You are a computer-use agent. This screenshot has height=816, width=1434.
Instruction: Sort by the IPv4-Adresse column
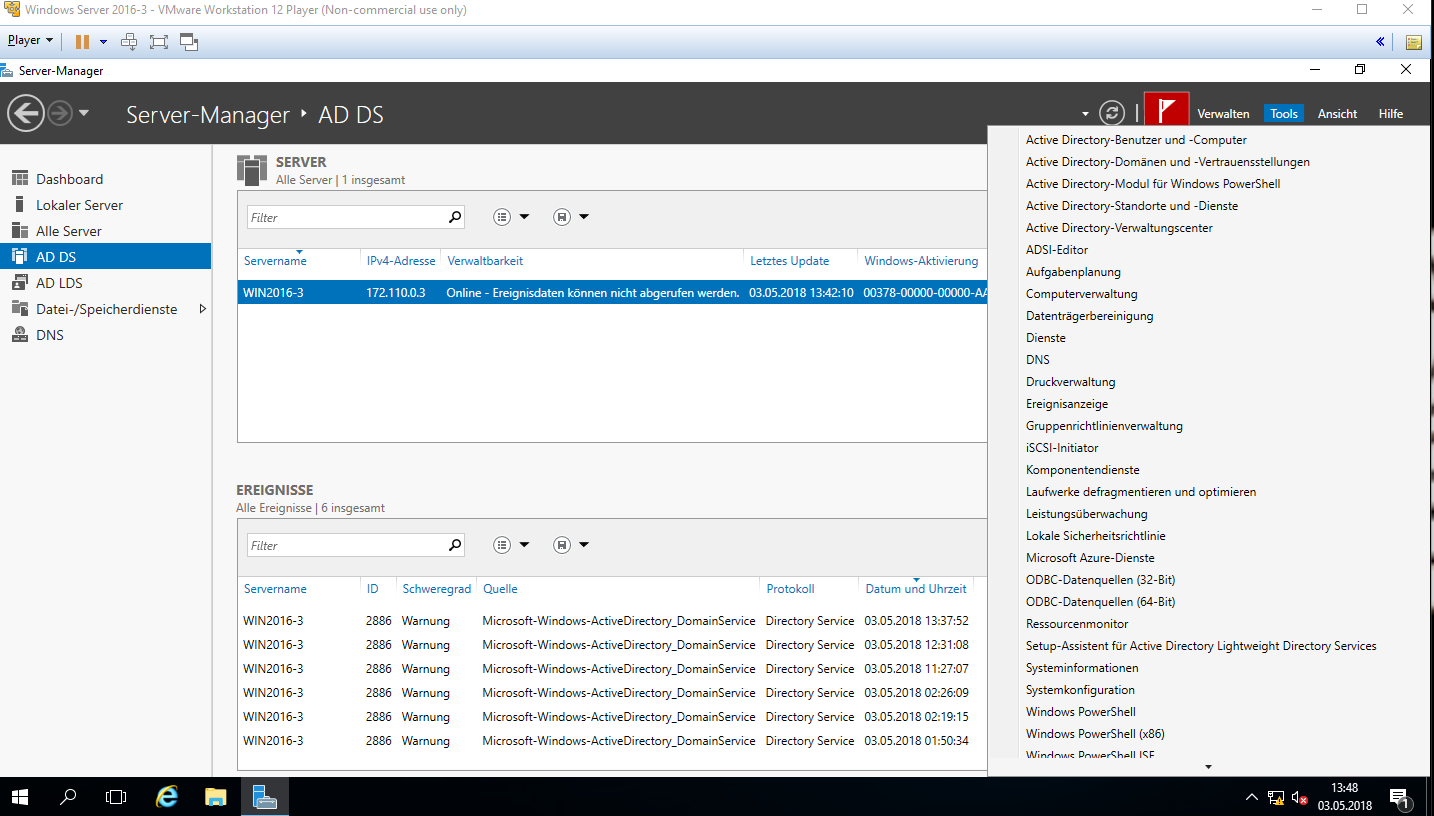pyautogui.click(x=401, y=261)
